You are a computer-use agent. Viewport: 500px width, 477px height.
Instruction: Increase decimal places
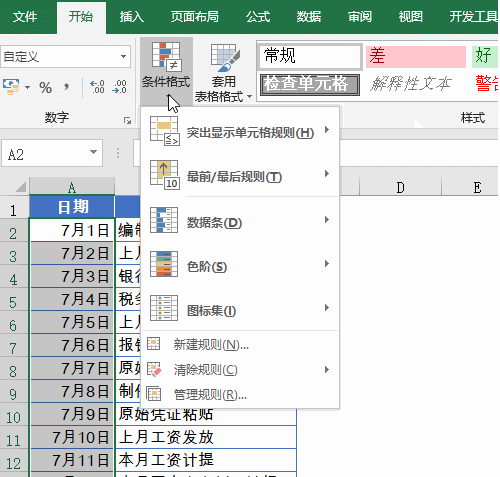(x=97, y=87)
